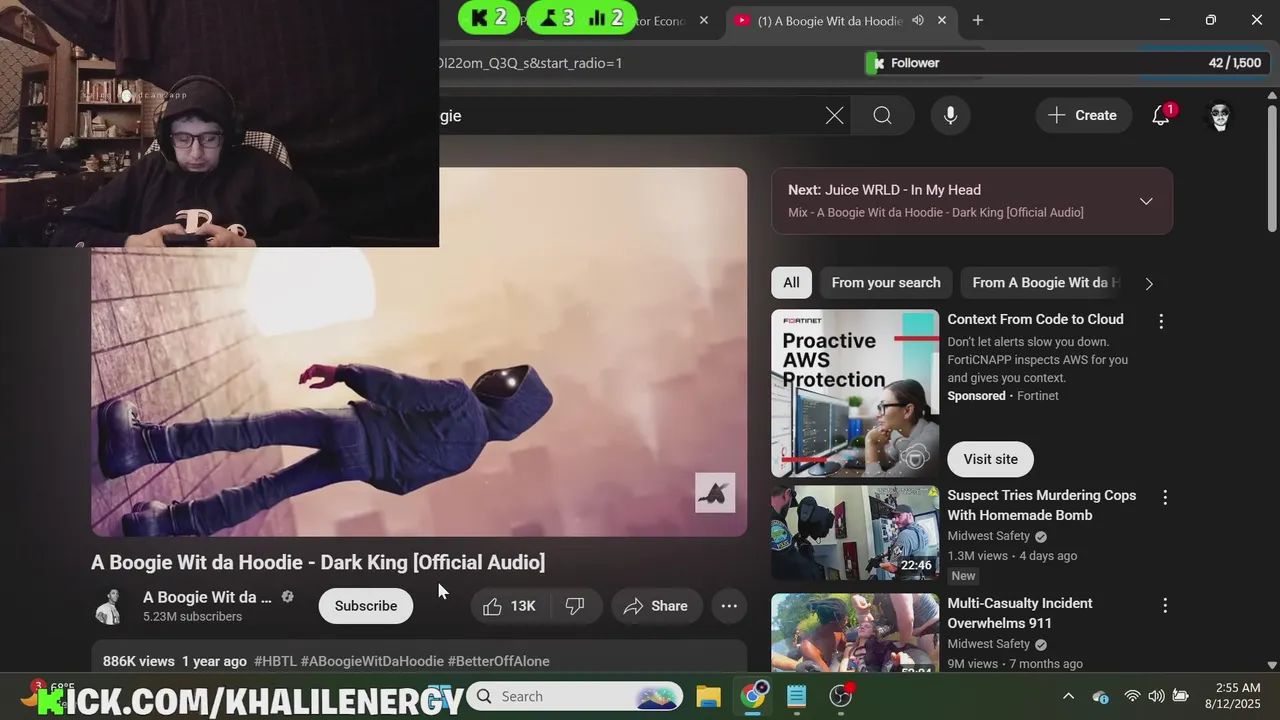The height and width of the screenshot is (720, 1280).
Task: Click the video player bird watermark
Action: click(715, 493)
